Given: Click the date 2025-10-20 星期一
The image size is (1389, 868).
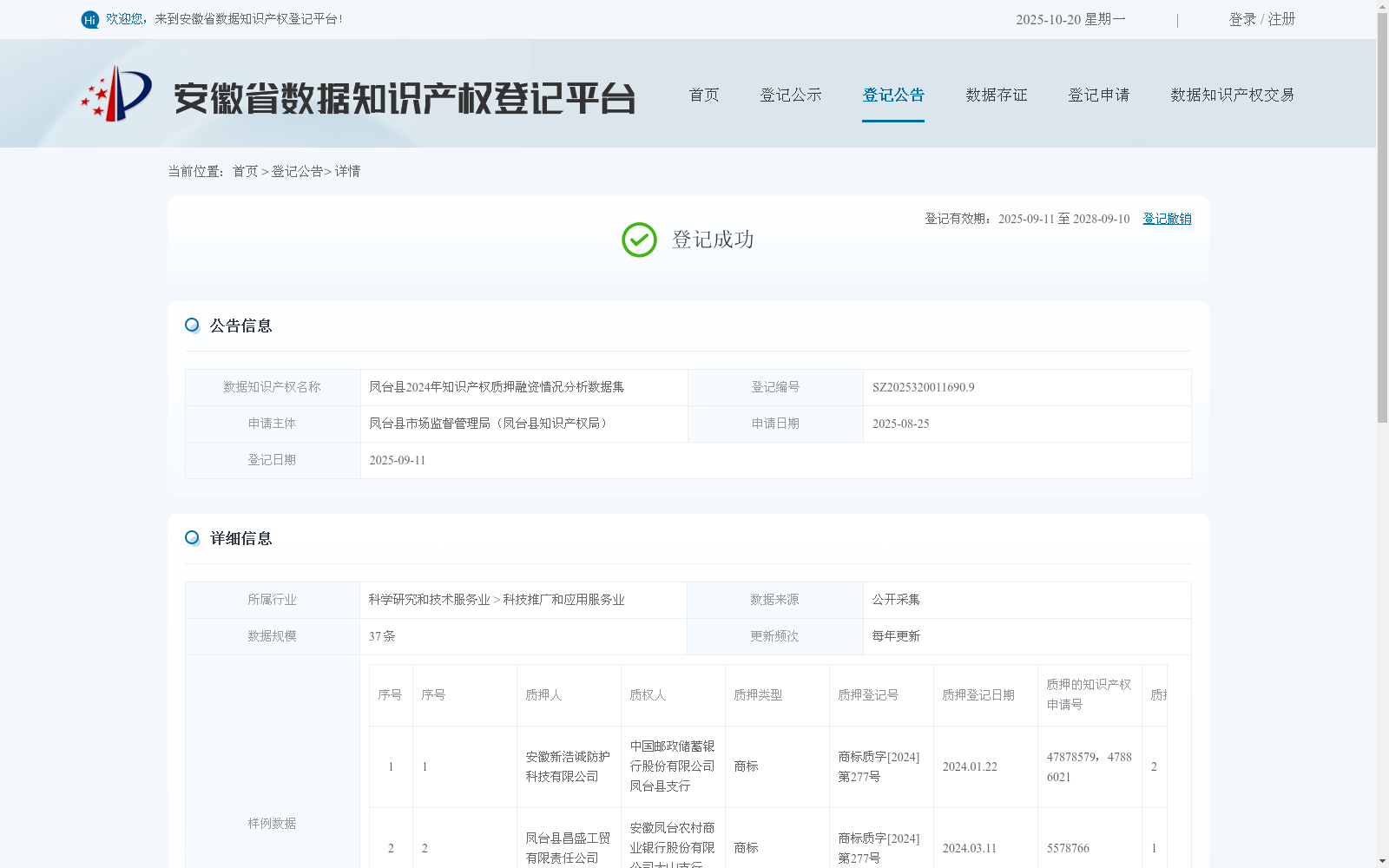Looking at the screenshot, I should click(1070, 19).
